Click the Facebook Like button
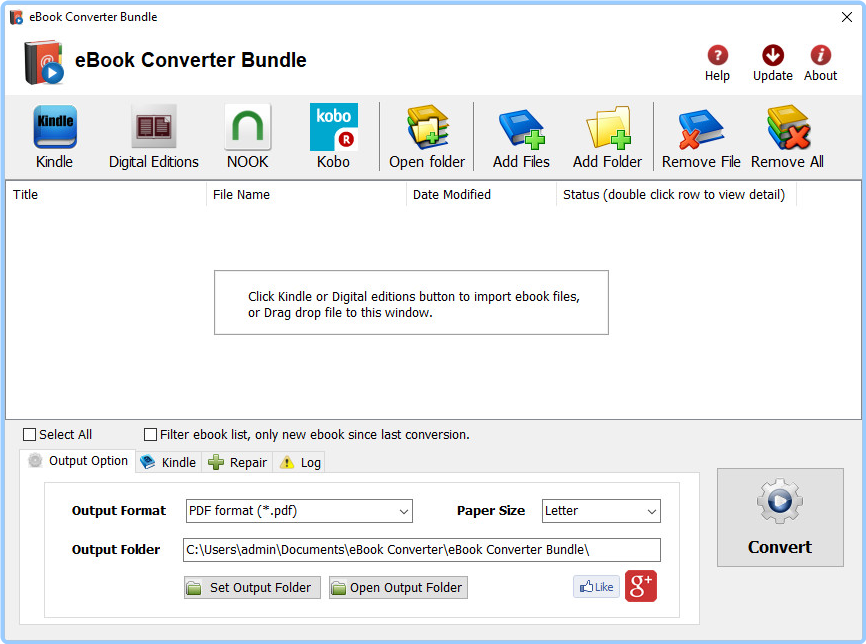866x644 pixels. point(596,587)
